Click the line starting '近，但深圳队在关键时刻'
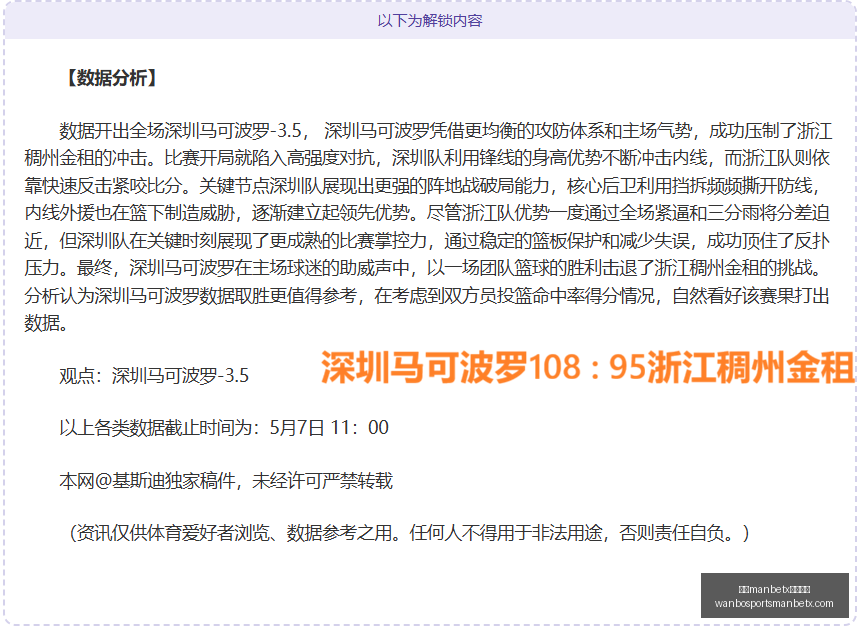The width and height of the screenshot is (860, 629). [427, 241]
